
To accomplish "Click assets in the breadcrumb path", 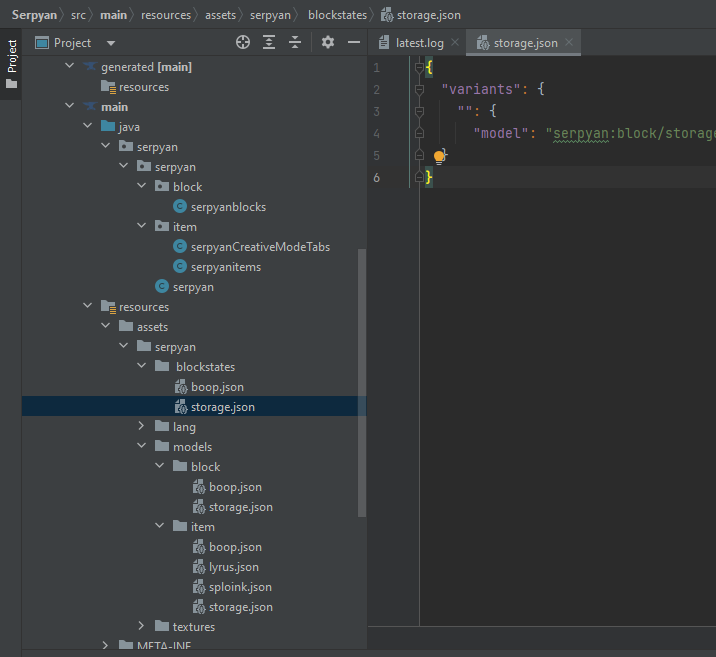I will pos(220,15).
